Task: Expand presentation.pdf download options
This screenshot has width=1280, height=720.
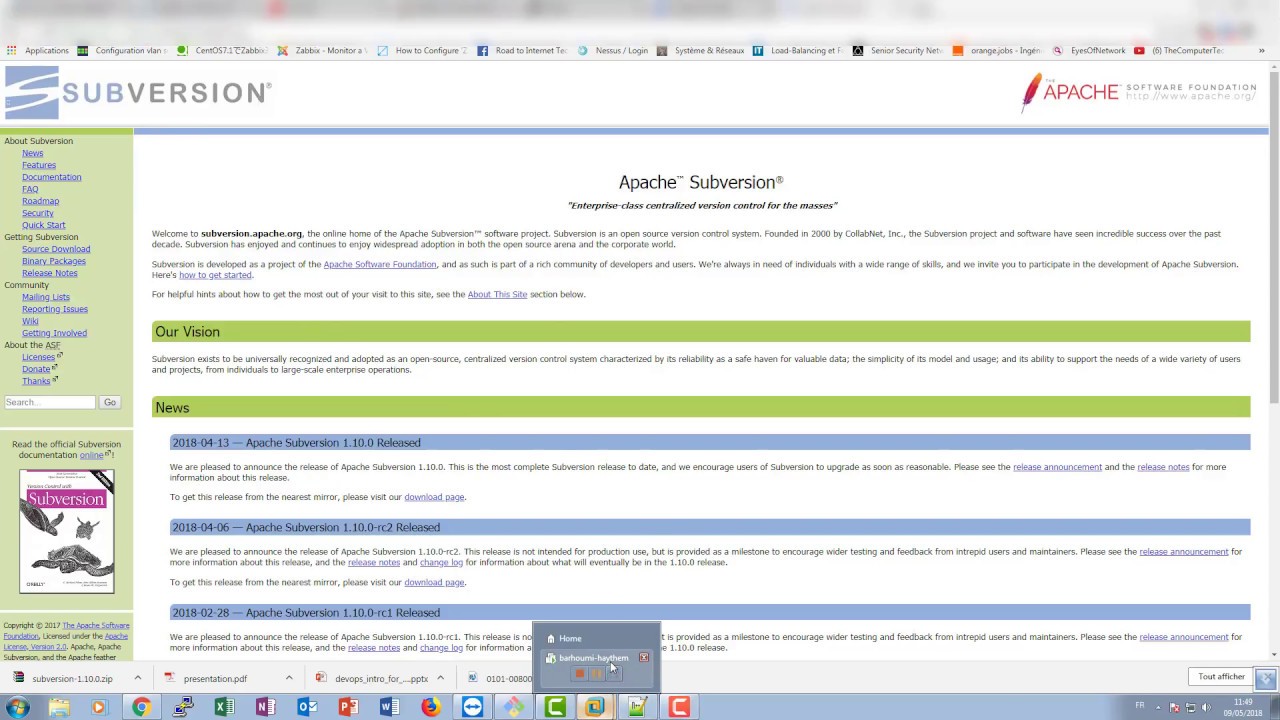Action: point(288,678)
